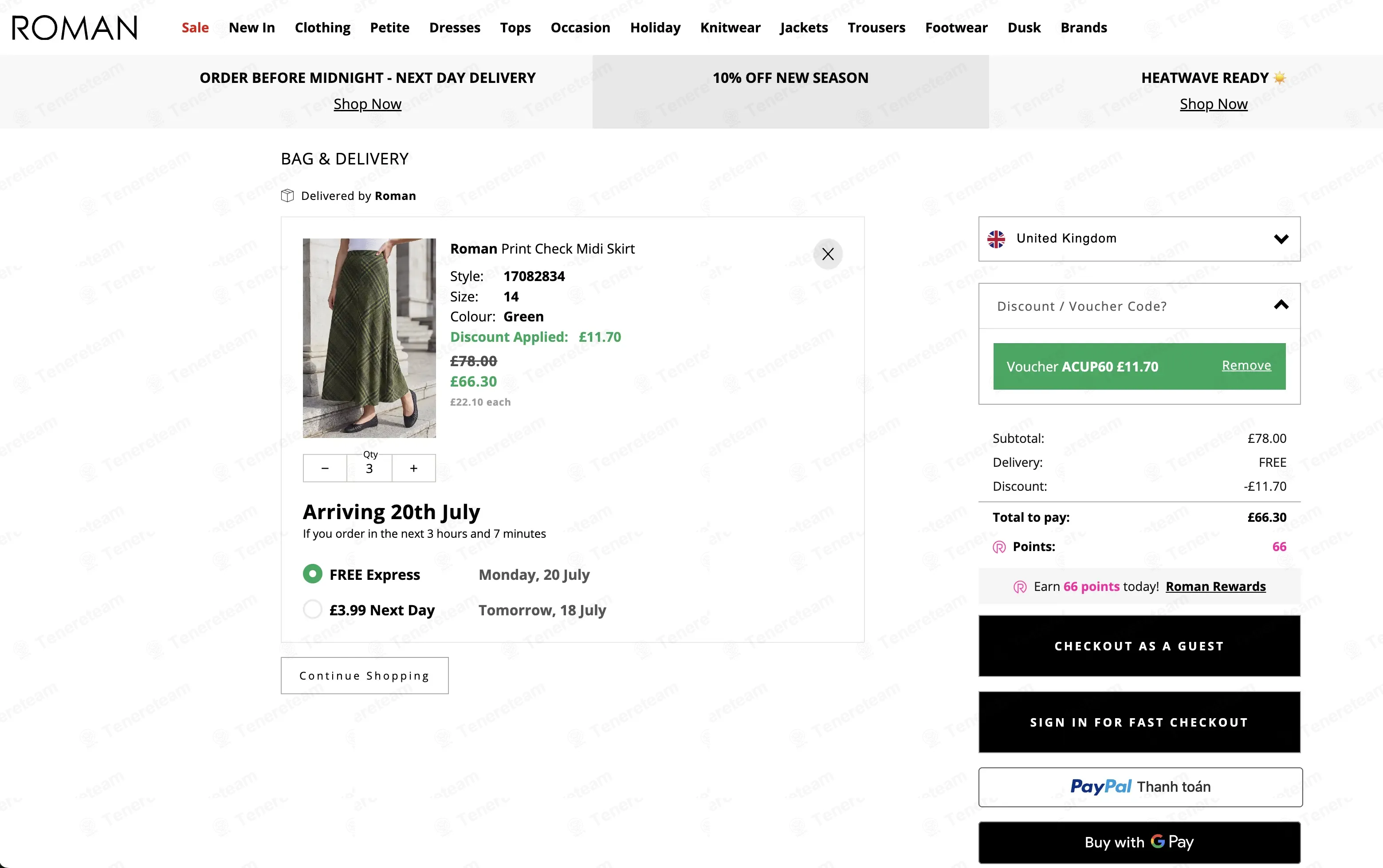1383x868 pixels.
Task: Open the Tops menu
Action: click(x=515, y=27)
